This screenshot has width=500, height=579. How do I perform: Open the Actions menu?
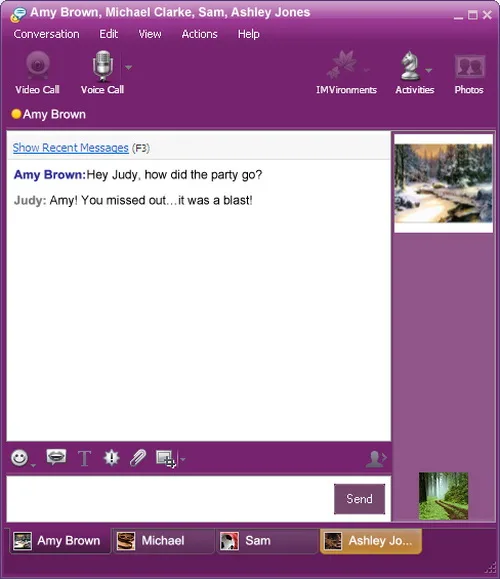point(199,34)
